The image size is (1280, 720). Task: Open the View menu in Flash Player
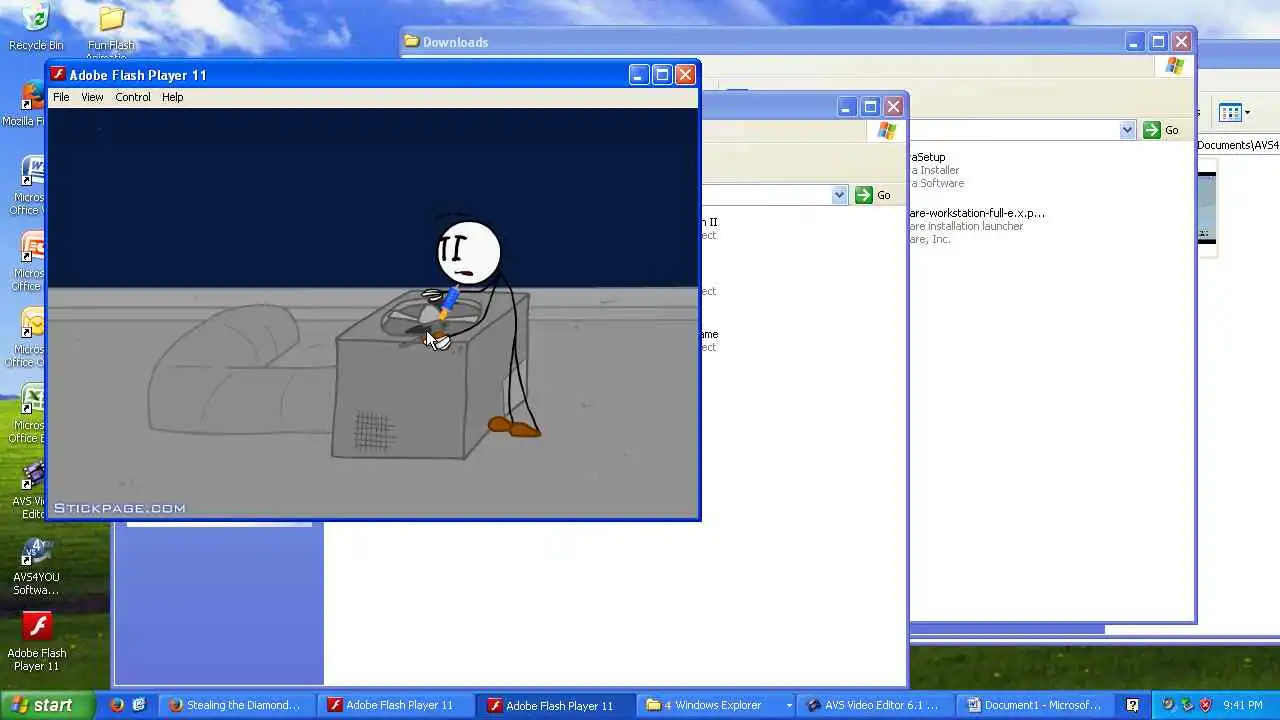click(92, 97)
